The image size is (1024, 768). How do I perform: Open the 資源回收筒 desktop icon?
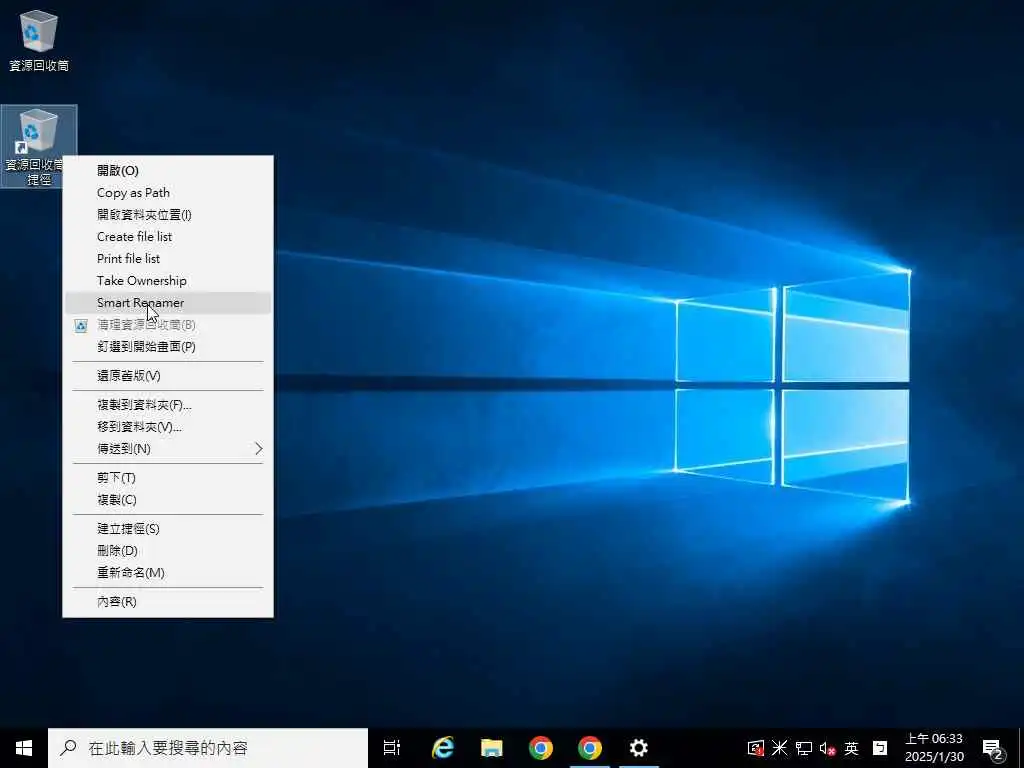39,39
